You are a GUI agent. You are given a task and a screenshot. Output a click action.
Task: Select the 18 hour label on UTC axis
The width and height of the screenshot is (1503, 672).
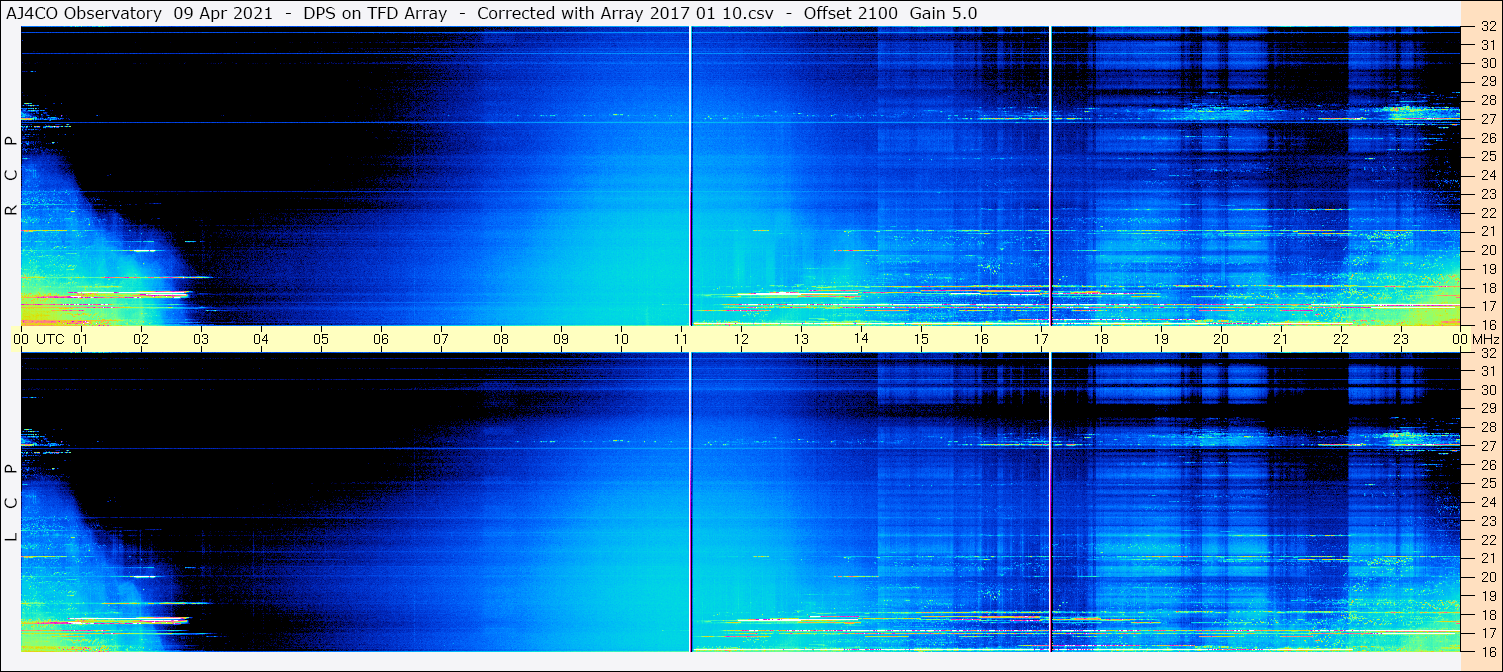1101,339
